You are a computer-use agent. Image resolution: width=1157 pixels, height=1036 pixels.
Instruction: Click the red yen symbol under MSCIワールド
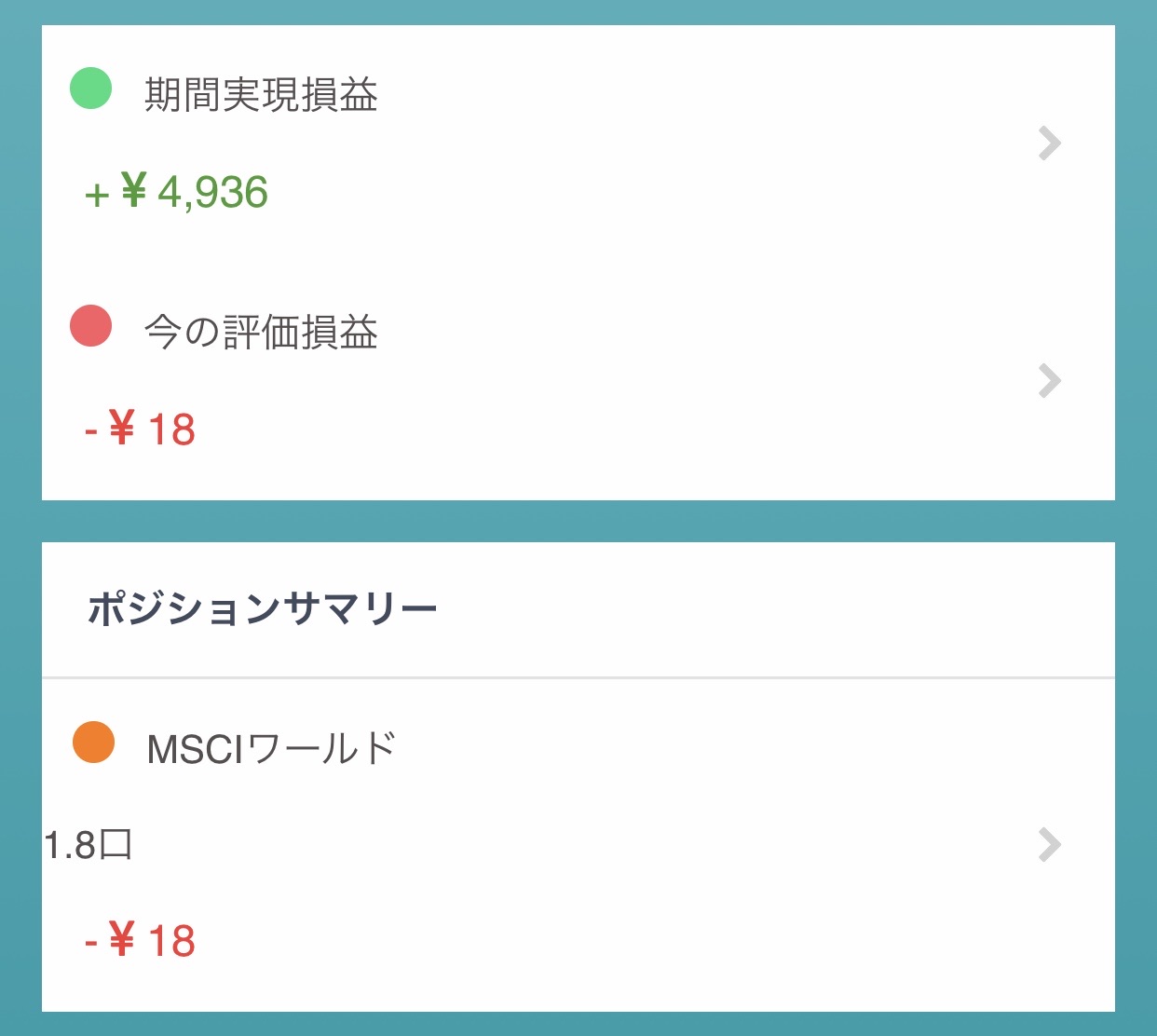tap(122, 939)
